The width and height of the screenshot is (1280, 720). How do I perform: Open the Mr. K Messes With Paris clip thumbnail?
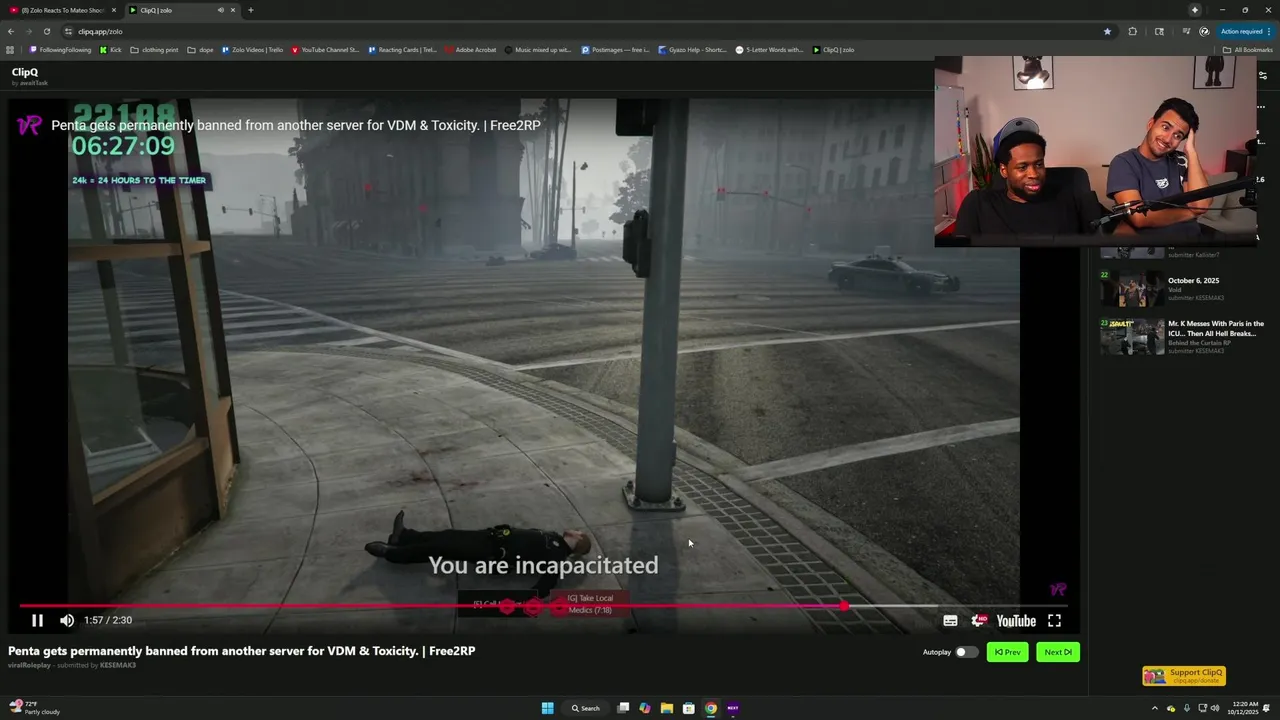(1132, 337)
